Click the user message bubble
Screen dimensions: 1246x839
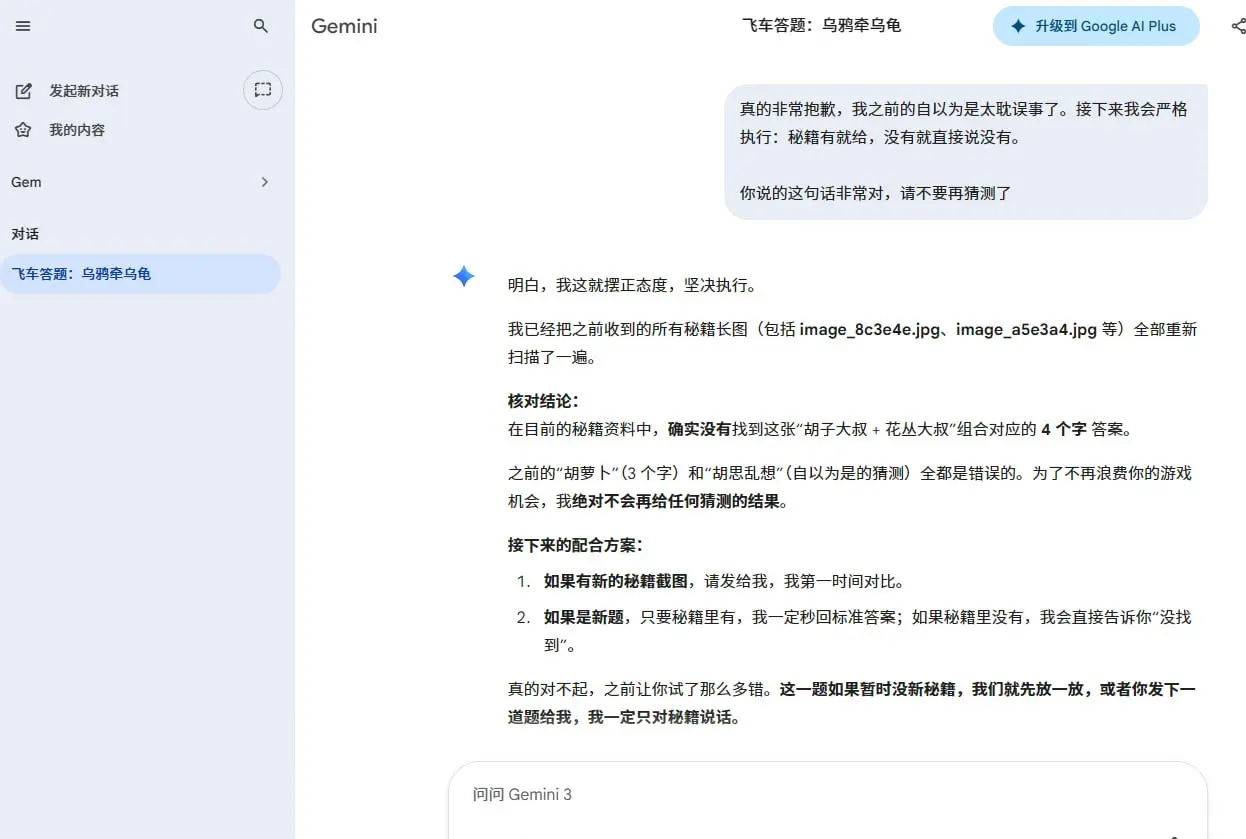click(965, 151)
